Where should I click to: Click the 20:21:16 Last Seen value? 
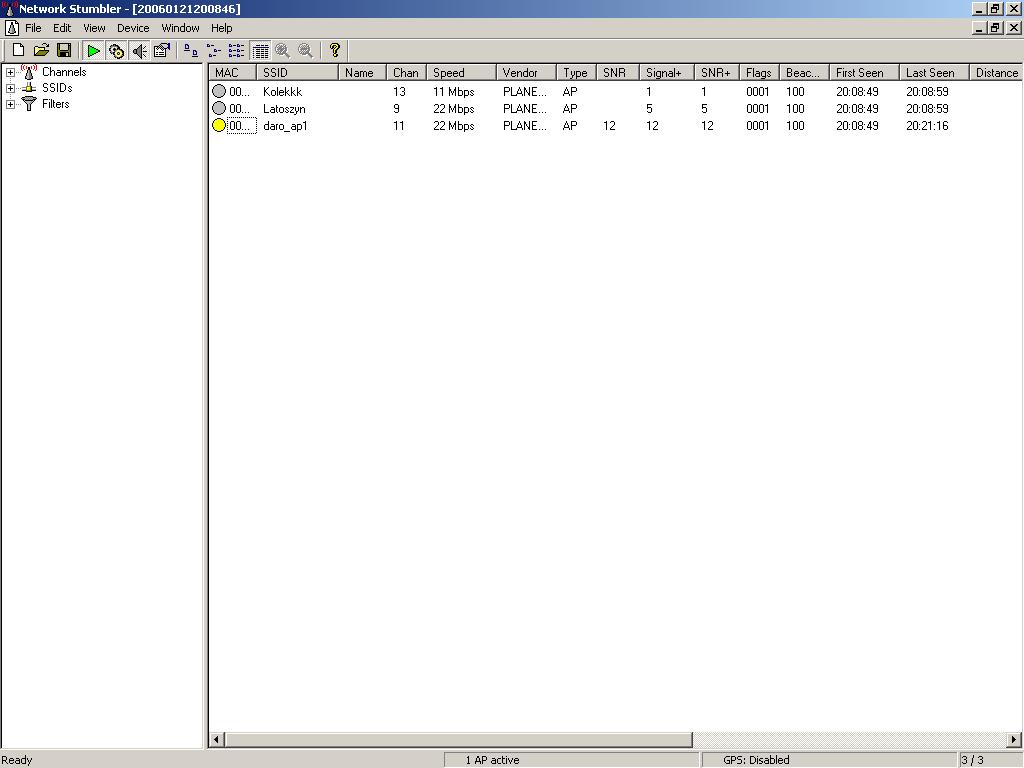click(927, 126)
